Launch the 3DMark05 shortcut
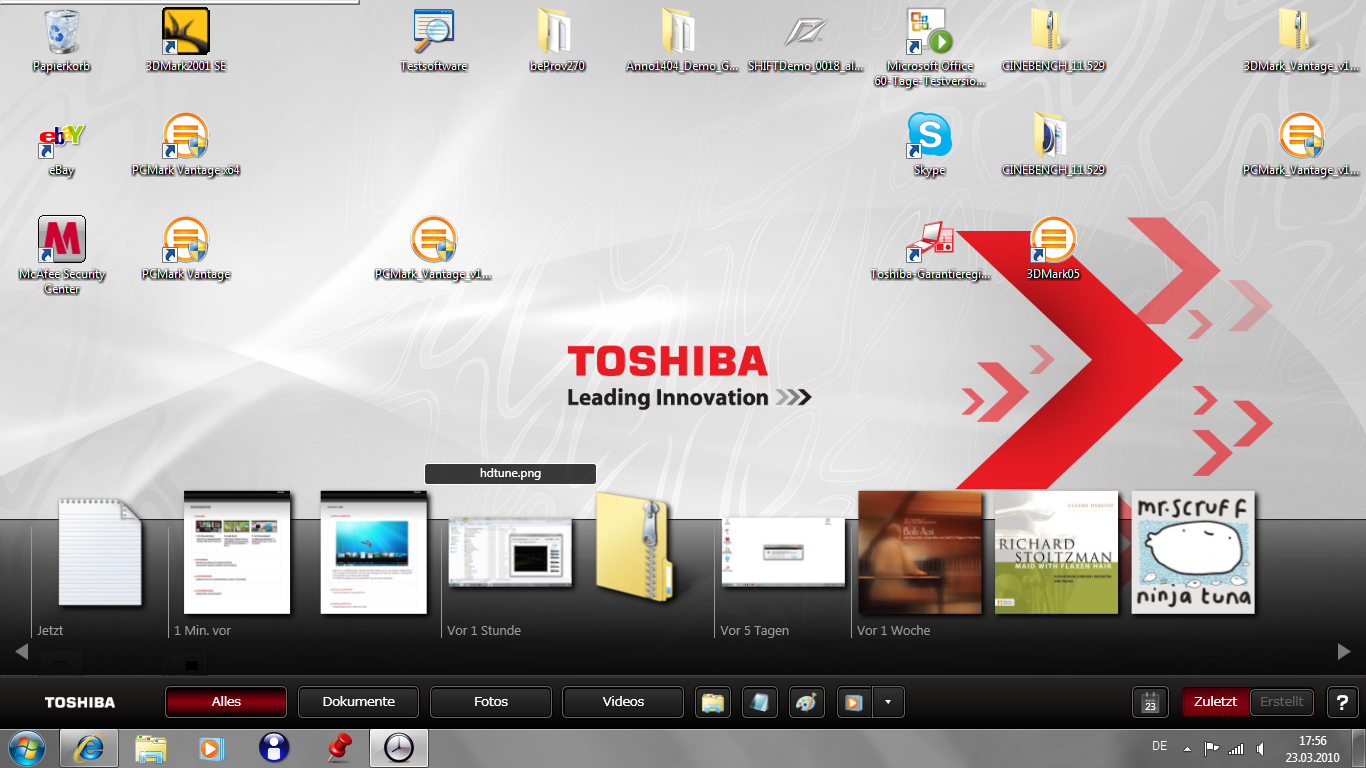The height and width of the screenshot is (768, 1366). [1053, 248]
